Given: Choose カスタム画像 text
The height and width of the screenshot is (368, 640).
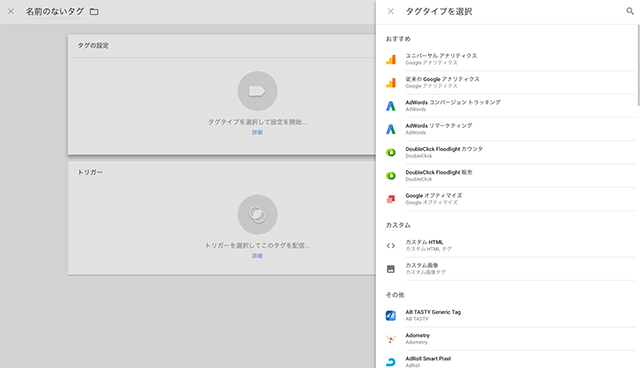Looking at the screenshot, I should pos(422,265).
